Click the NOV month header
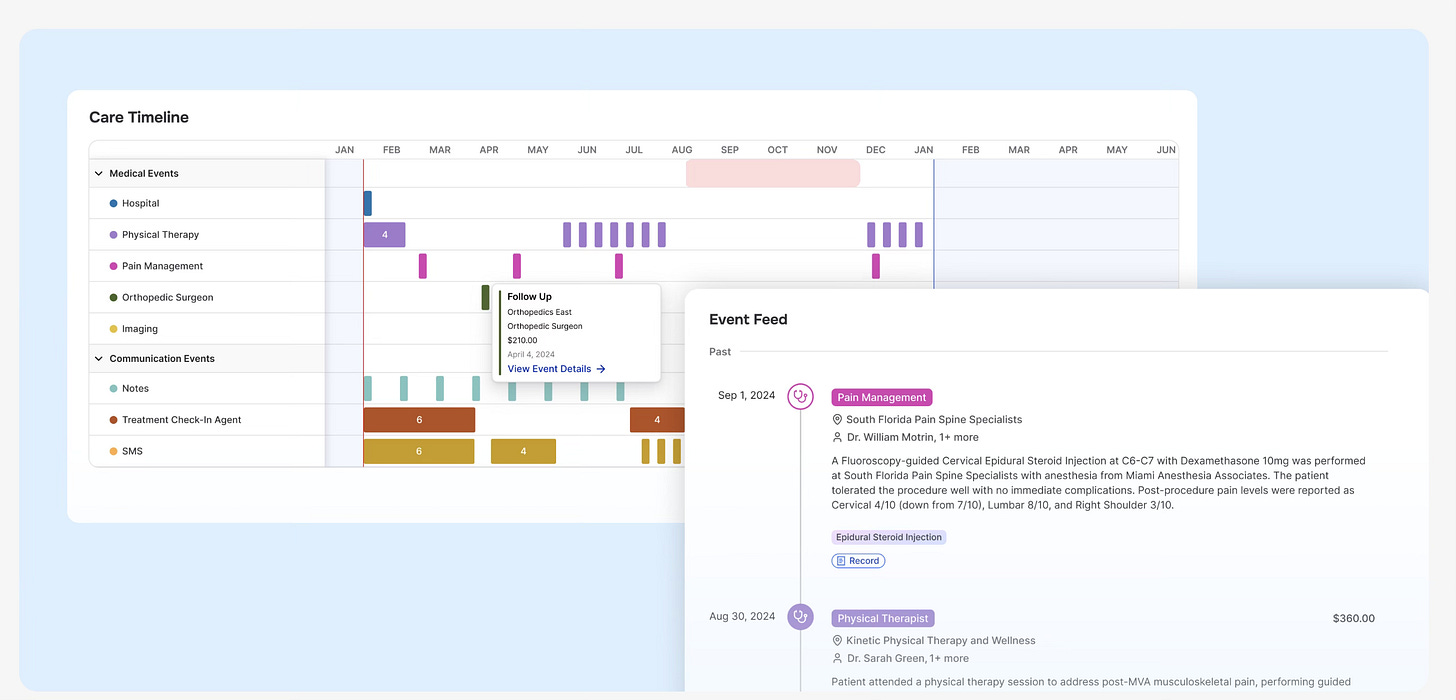The image size is (1456, 700). coord(827,150)
